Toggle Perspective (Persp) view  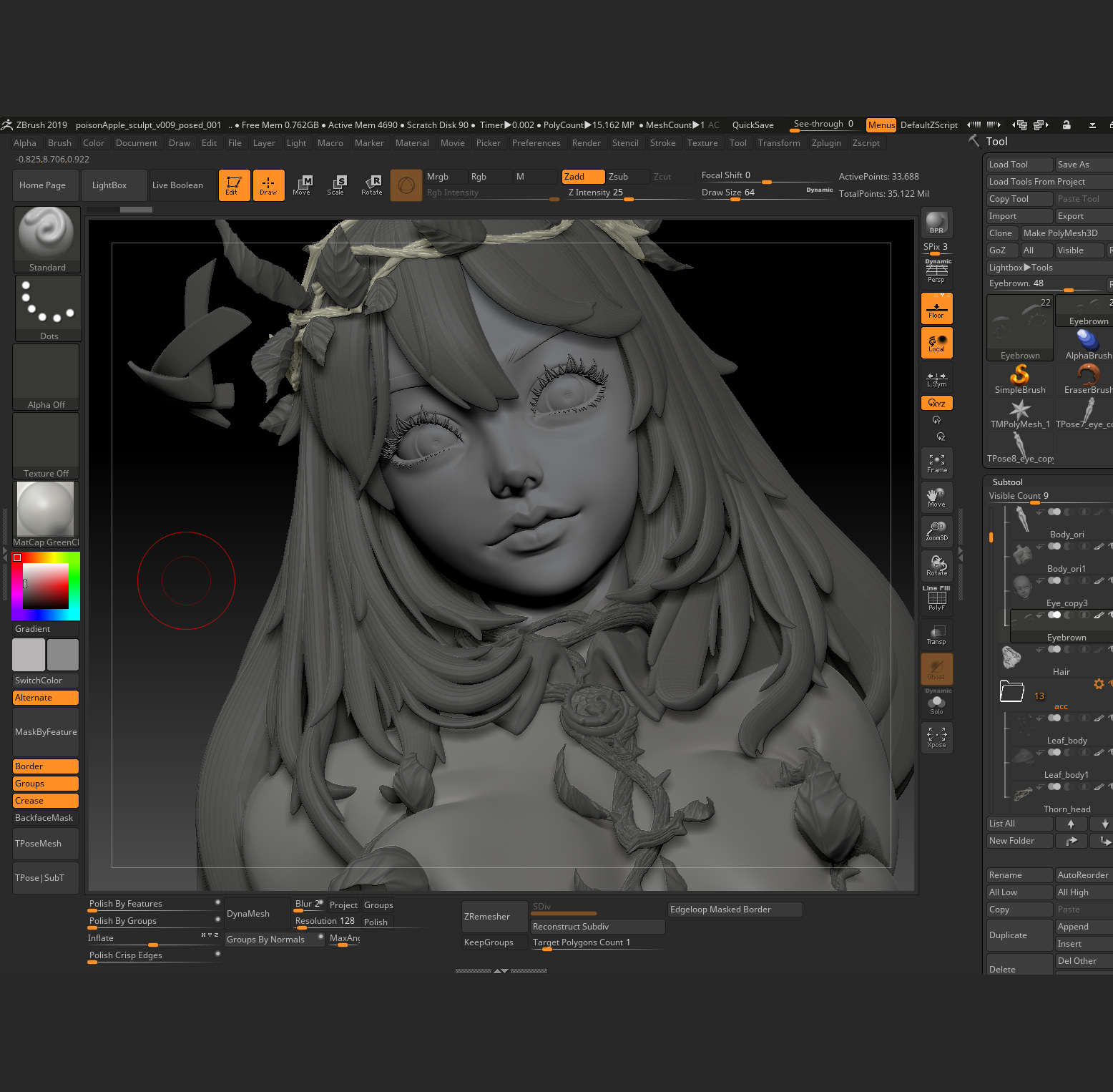936,273
